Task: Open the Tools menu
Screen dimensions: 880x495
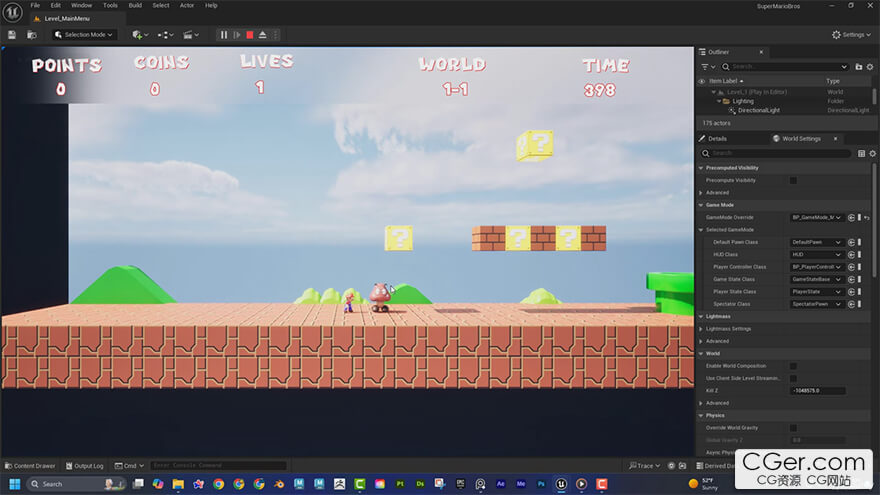Action: 110,6
